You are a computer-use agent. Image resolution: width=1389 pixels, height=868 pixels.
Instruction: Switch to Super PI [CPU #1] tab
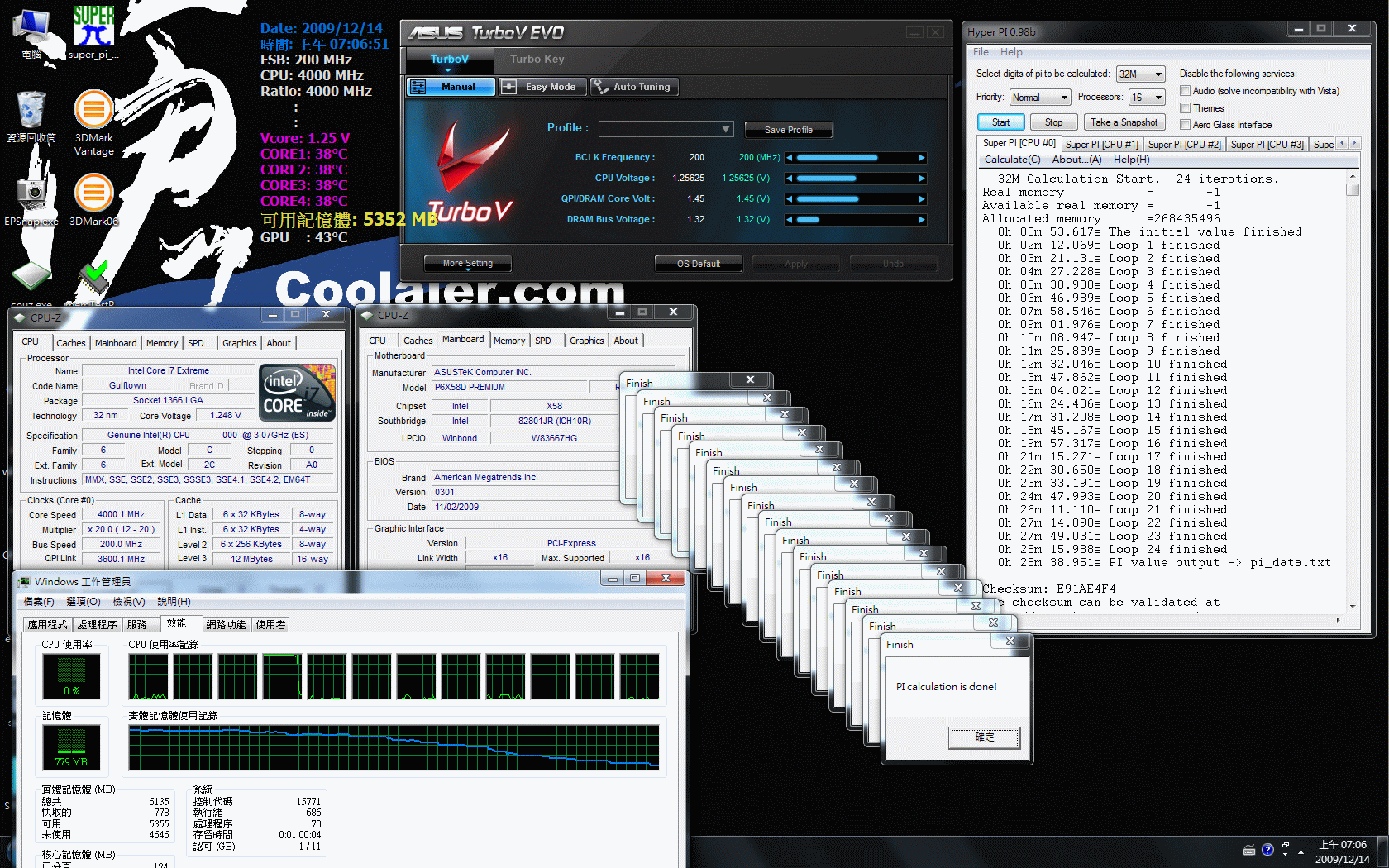pos(1101,144)
